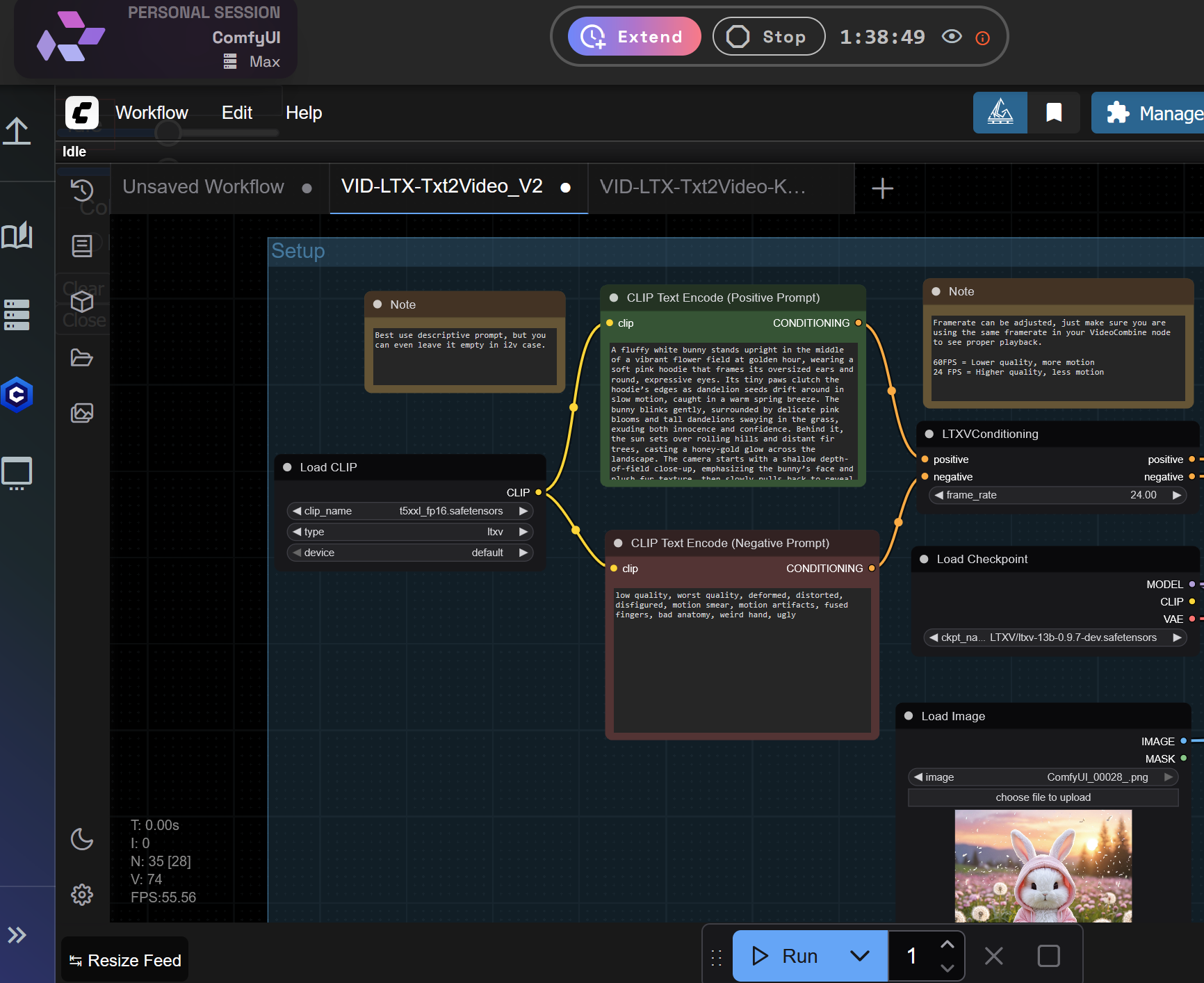Open the image gallery sidebar icon

tap(82, 412)
